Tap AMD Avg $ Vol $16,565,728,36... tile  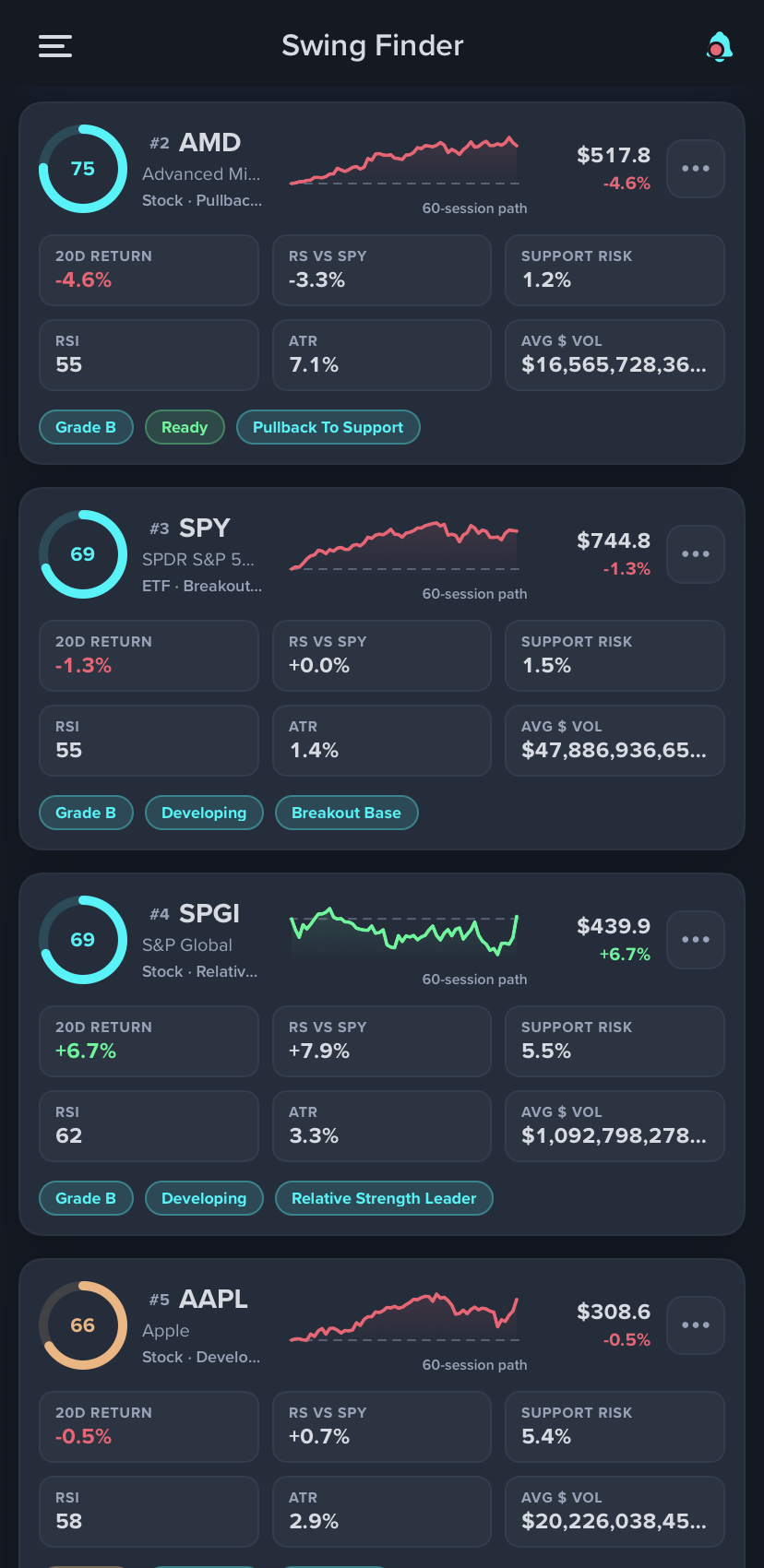tap(615, 355)
